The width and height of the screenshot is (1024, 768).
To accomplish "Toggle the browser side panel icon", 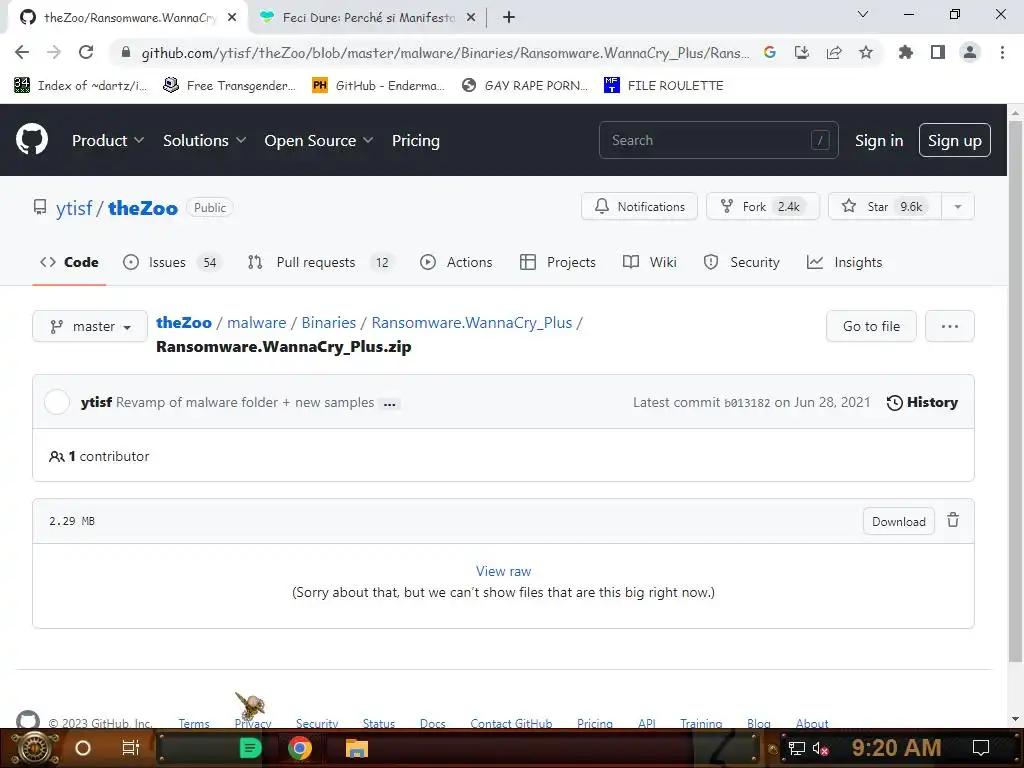I will (938, 52).
